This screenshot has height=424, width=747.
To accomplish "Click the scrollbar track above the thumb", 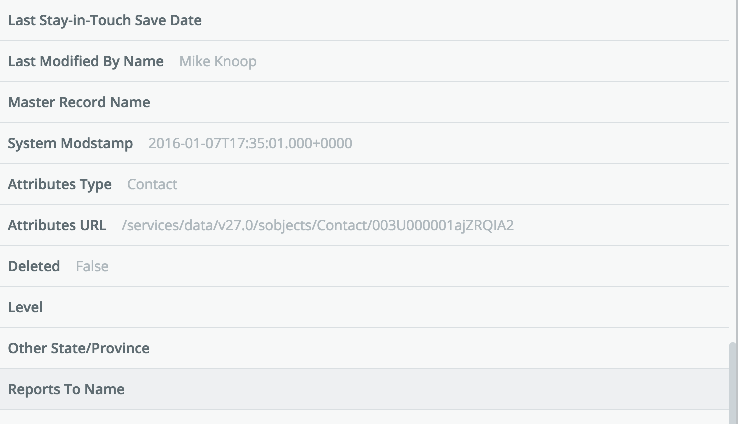I will tap(733, 171).
